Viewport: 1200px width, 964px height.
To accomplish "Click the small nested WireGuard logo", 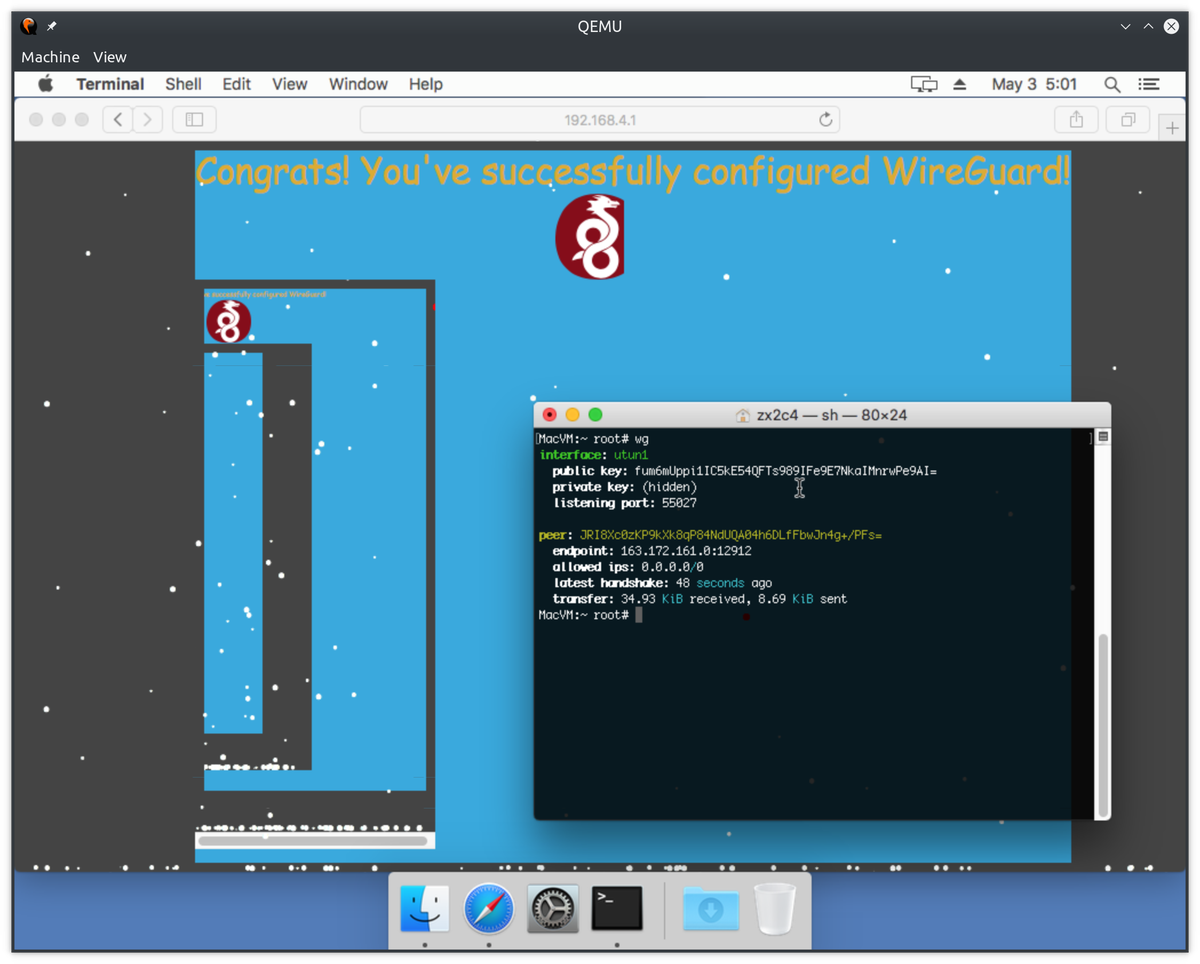I will tap(228, 322).
